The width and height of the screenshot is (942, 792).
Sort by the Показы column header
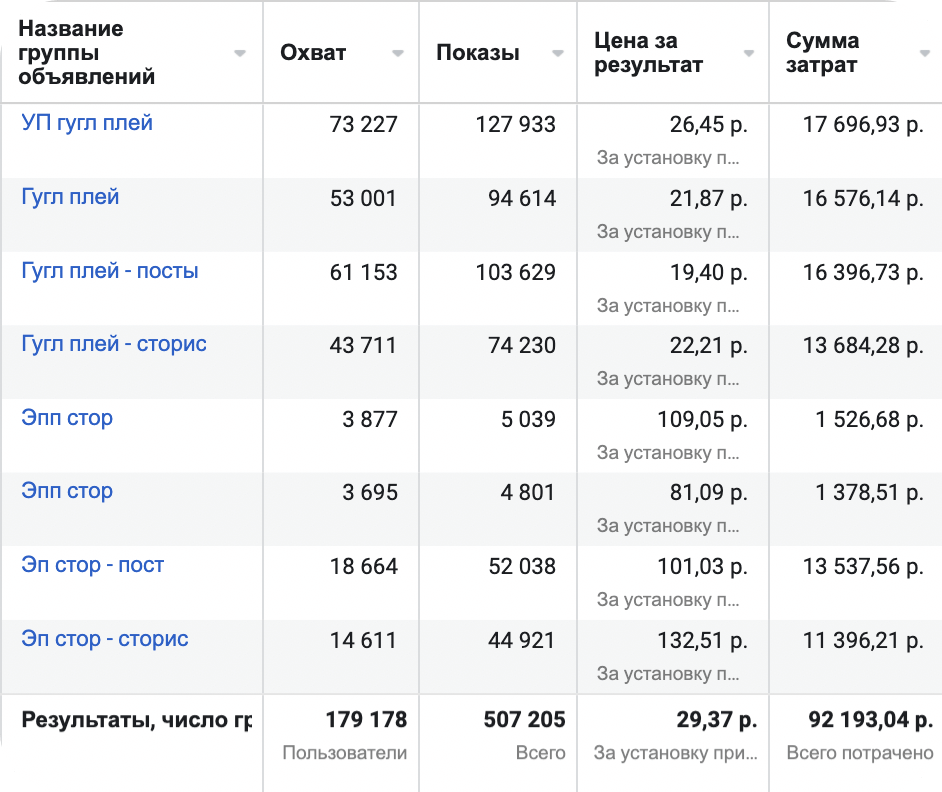tap(478, 54)
